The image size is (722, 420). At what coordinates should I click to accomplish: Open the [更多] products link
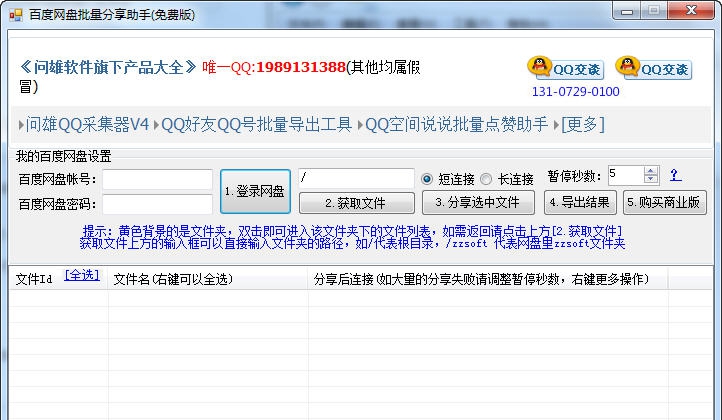pos(583,124)
